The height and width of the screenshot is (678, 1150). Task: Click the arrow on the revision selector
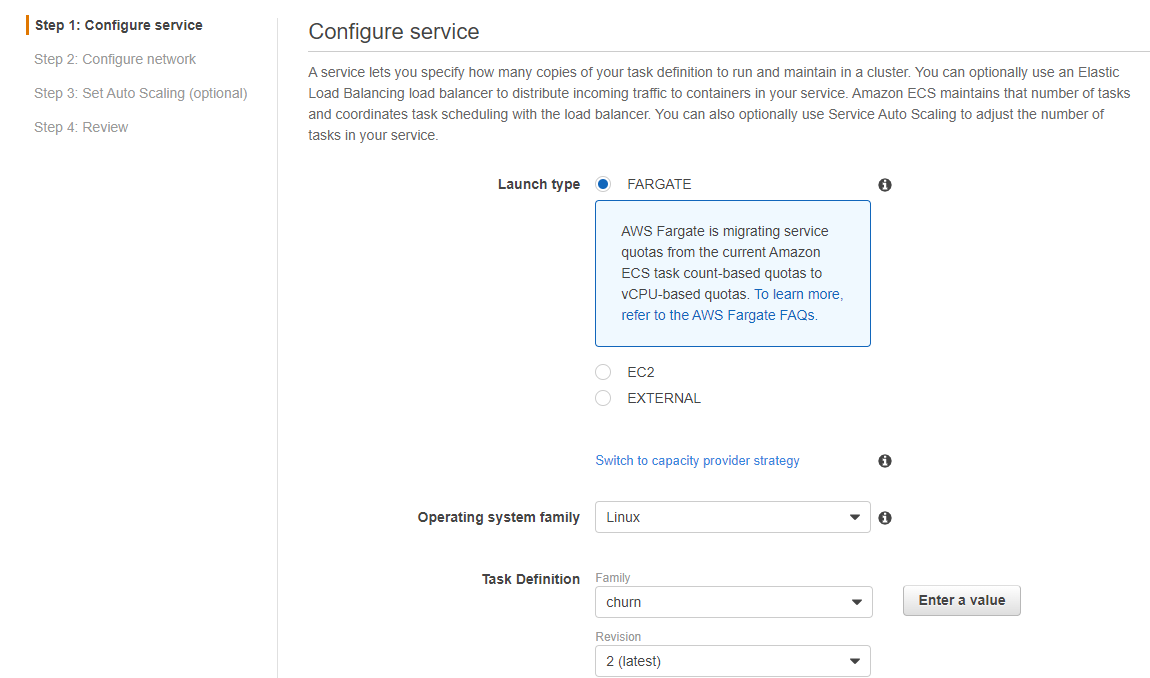(x=854, y=661)
